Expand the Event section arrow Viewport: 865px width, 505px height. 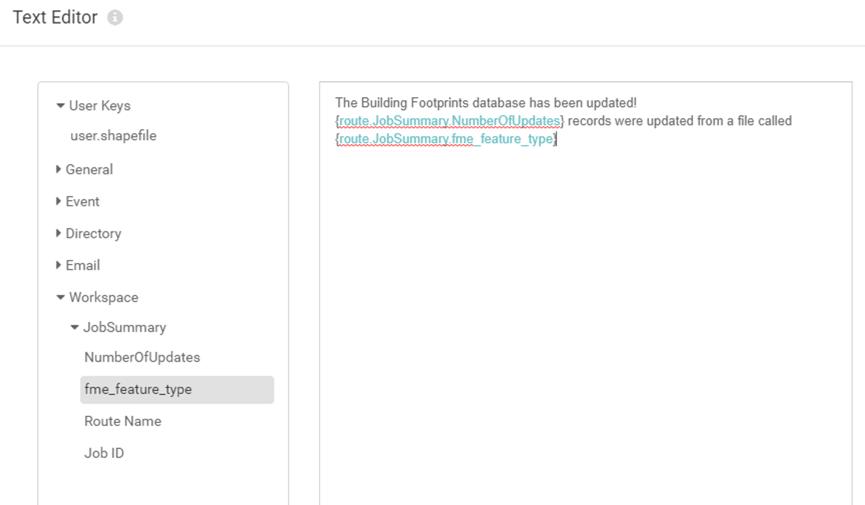(x=58, y=201)
